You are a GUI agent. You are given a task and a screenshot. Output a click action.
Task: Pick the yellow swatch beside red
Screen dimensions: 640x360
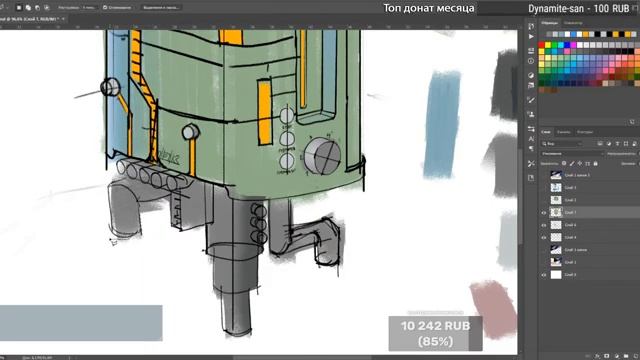coord(548,45)
